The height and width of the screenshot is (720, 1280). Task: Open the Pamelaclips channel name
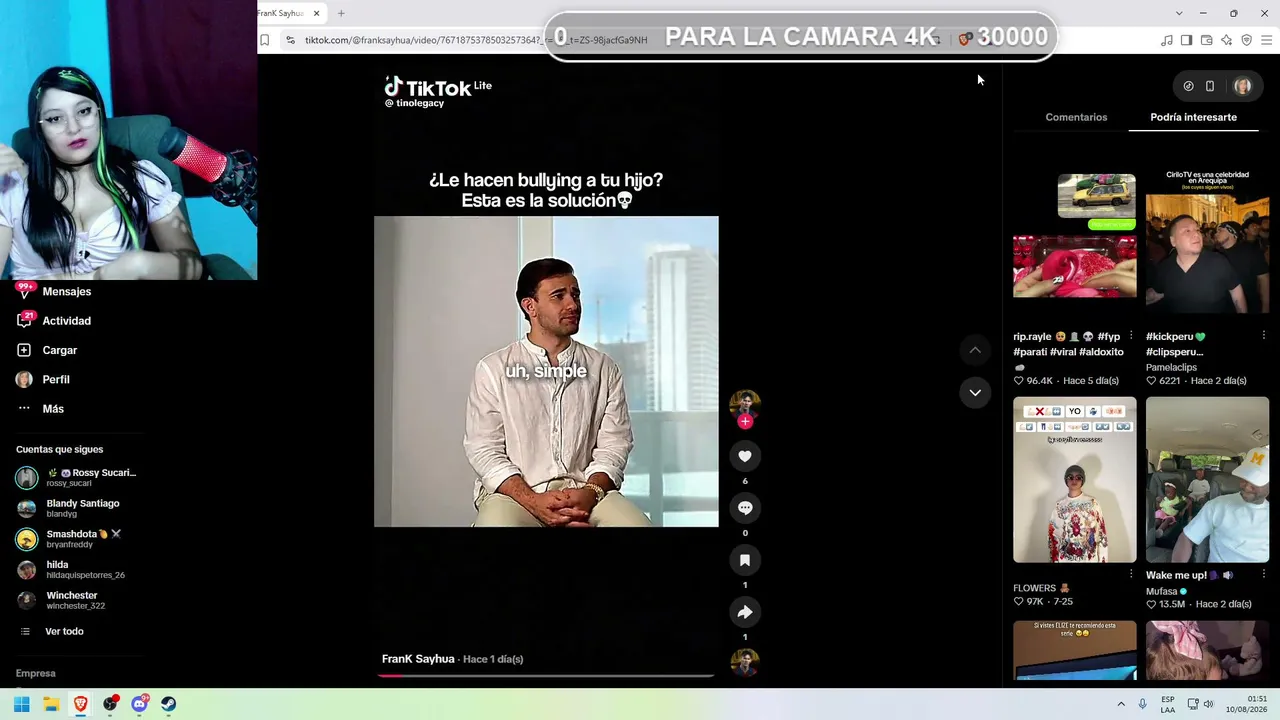pyautogui.click(x=1171, y=367)
